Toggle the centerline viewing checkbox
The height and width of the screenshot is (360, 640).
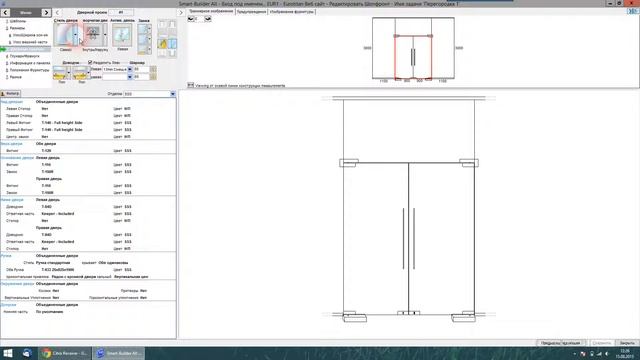(x=191, y=85)
